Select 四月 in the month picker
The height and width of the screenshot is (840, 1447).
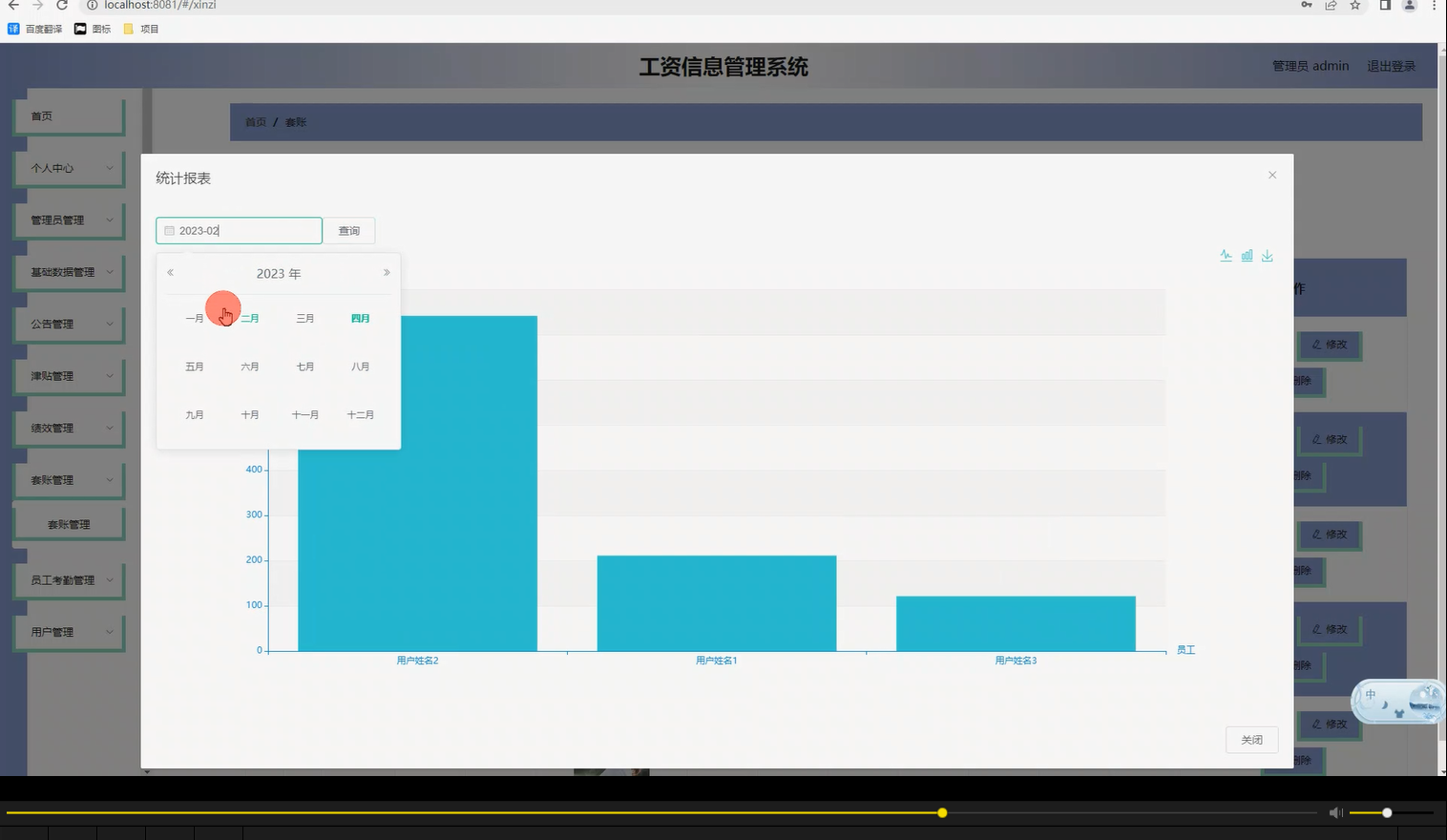(360, 318)
